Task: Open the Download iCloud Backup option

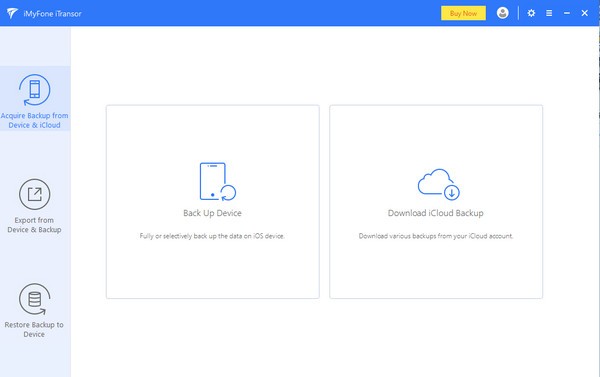Action: pos(436,202)
